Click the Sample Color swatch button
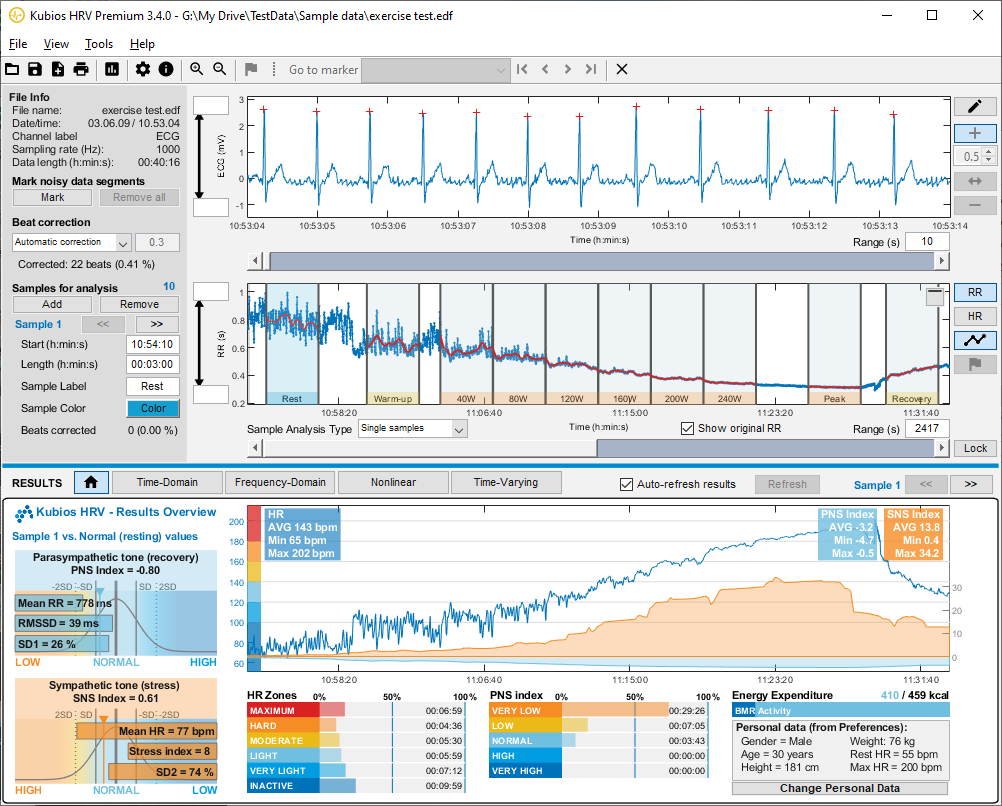This screenshot has height=806, width=1002. click(153, 408)
